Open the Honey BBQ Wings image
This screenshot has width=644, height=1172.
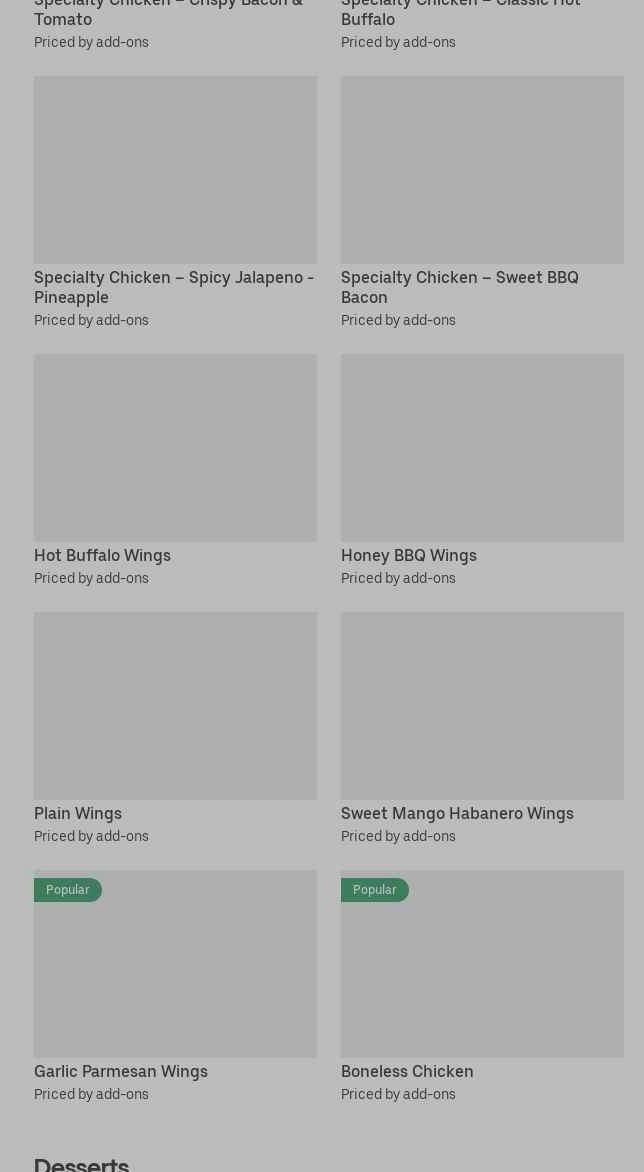pyautogui.click(x=482, y=447)
